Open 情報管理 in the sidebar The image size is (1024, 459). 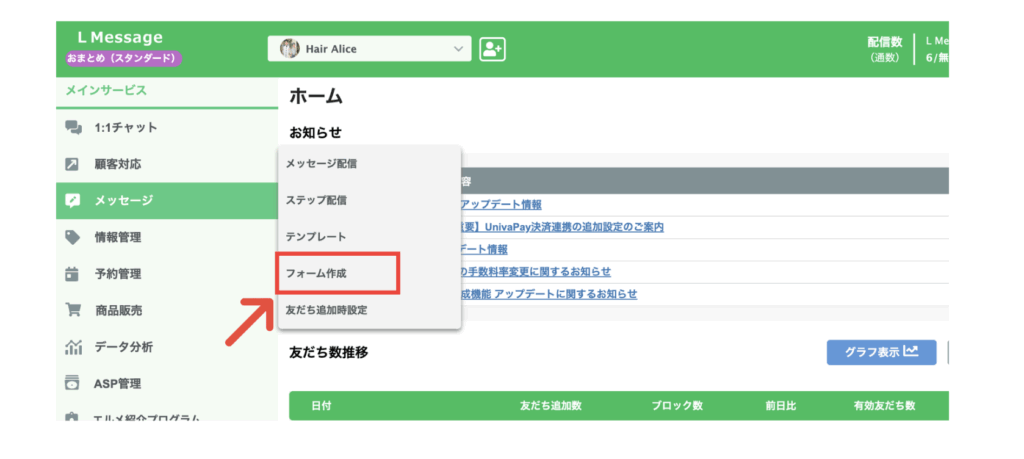coord(167,238)
